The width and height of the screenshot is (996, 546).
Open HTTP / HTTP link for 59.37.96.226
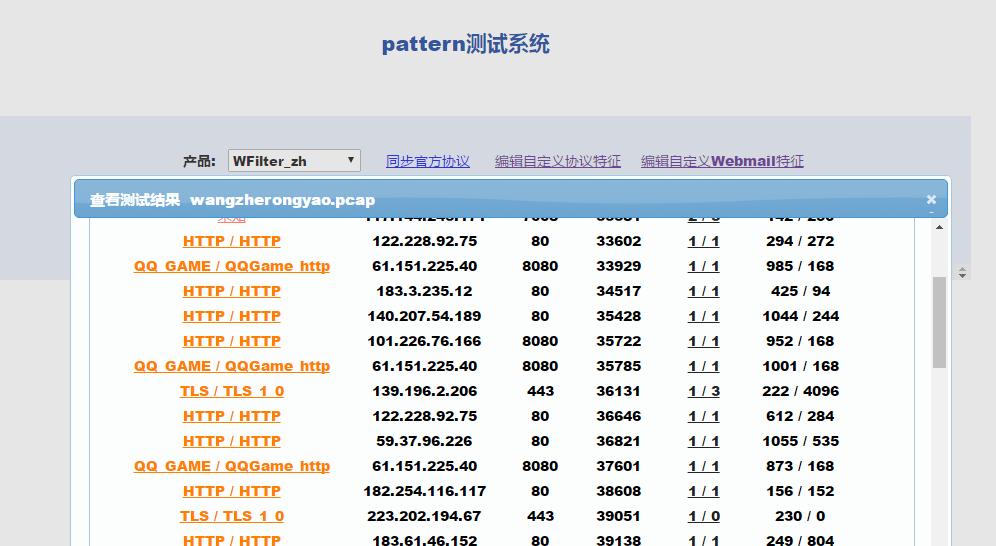[x=232, y=441]
